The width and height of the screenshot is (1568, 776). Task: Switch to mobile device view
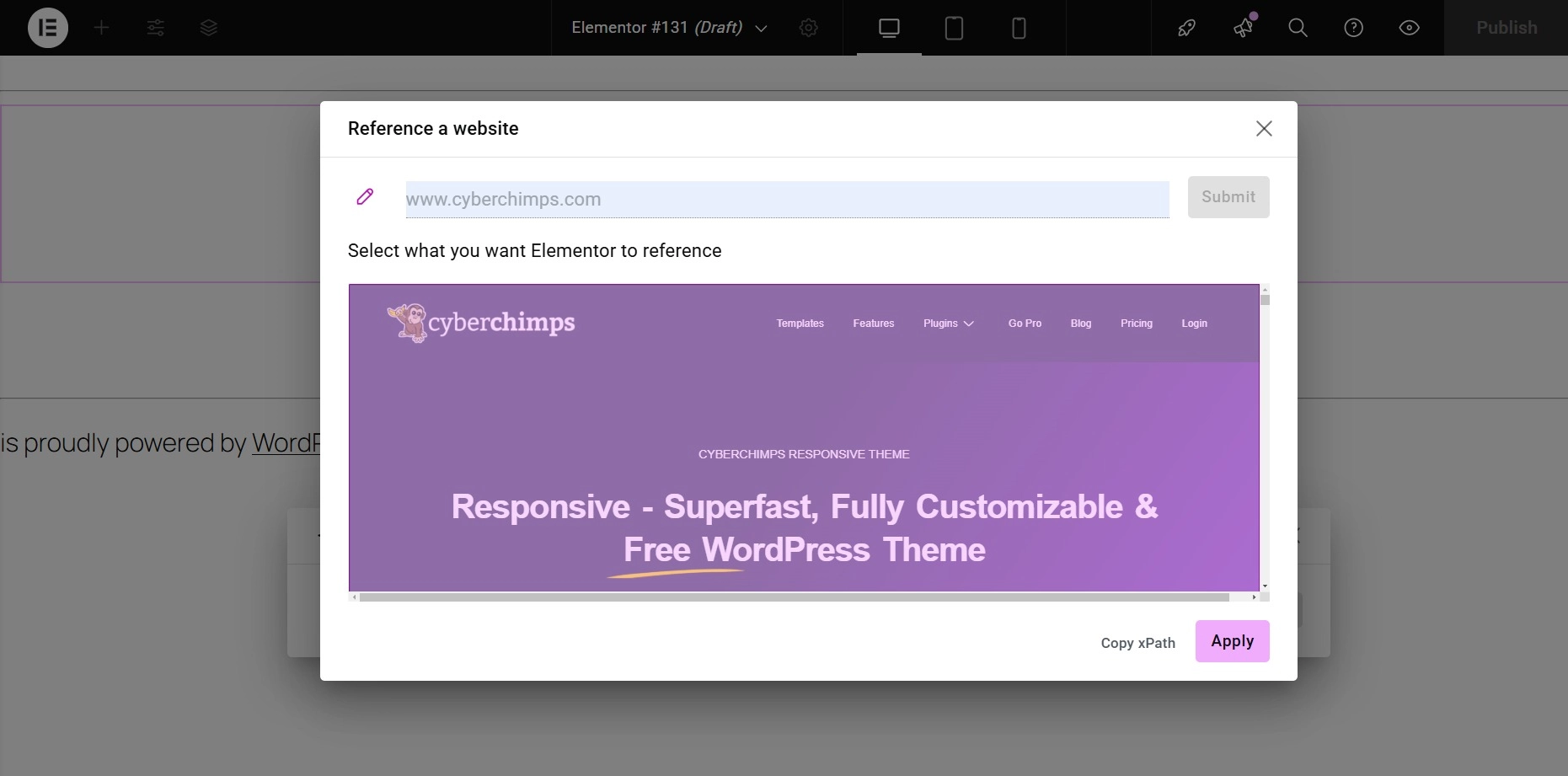pos(1019,28)
